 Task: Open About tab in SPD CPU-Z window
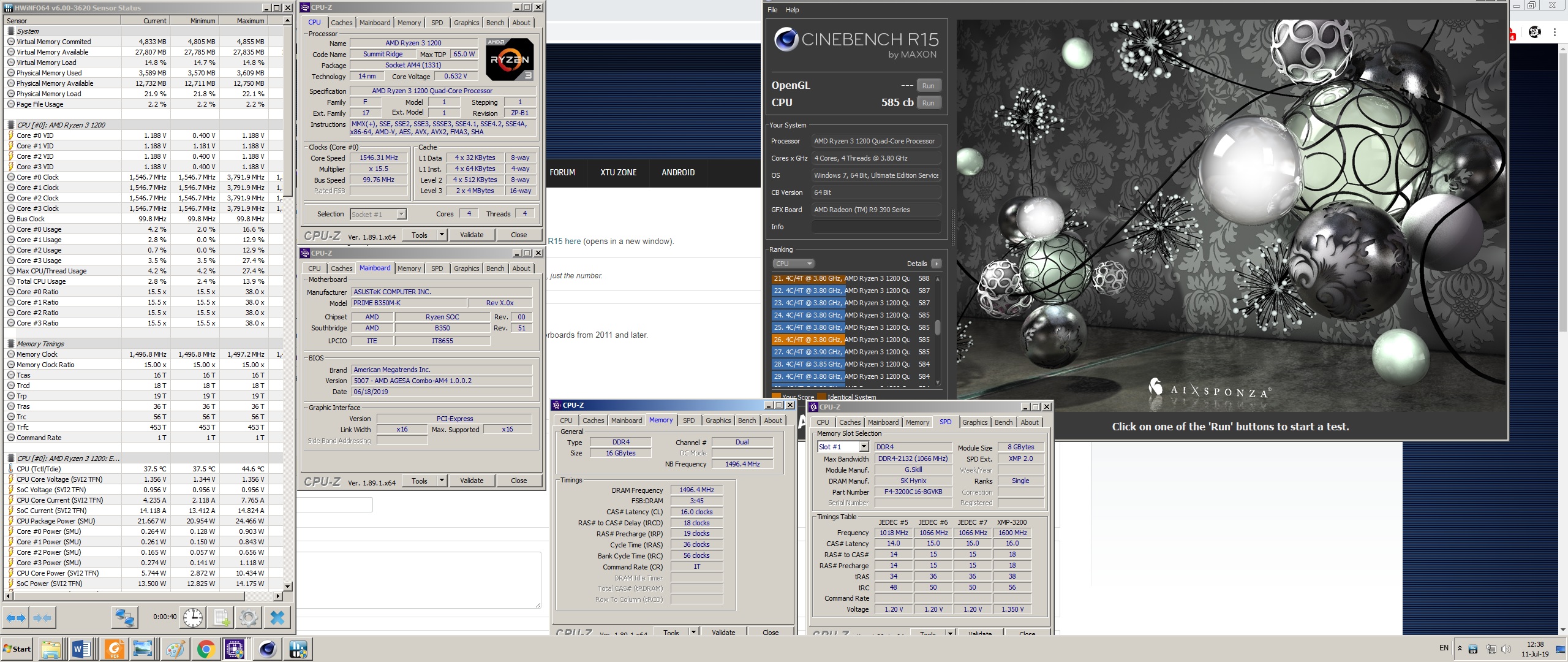(1030, 422)
